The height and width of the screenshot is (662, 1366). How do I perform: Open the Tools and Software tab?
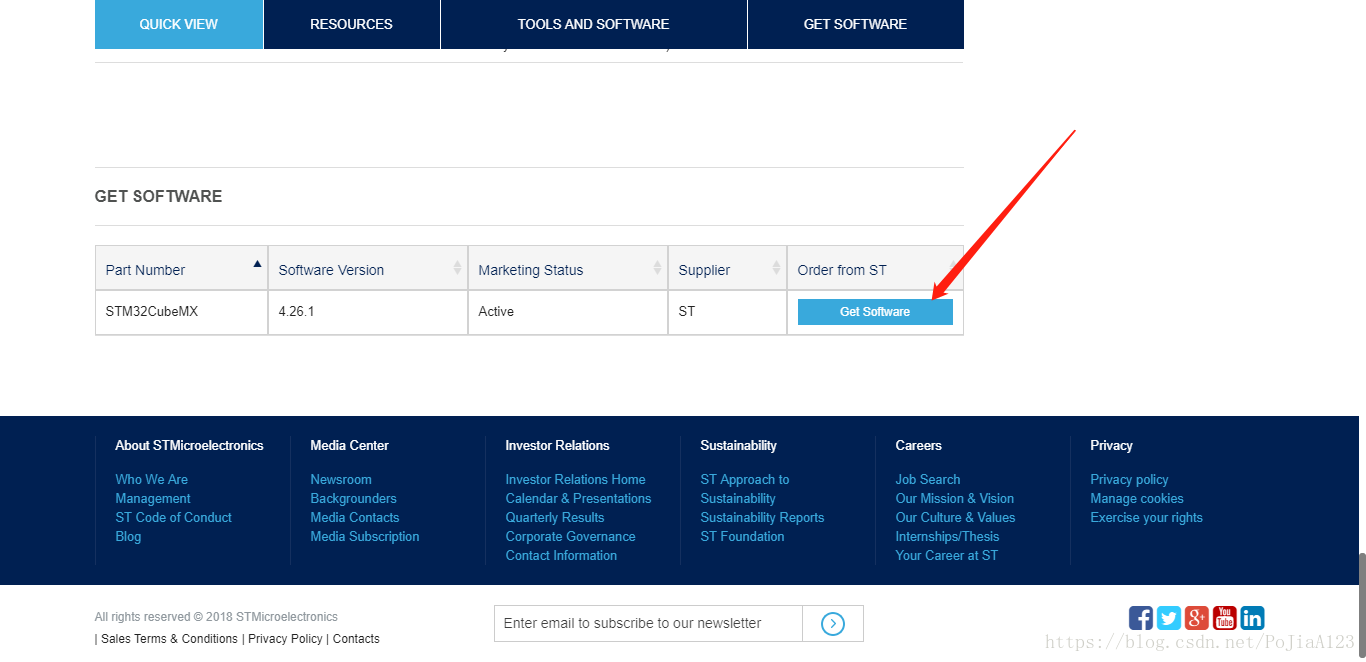click(x=594, y=24)
